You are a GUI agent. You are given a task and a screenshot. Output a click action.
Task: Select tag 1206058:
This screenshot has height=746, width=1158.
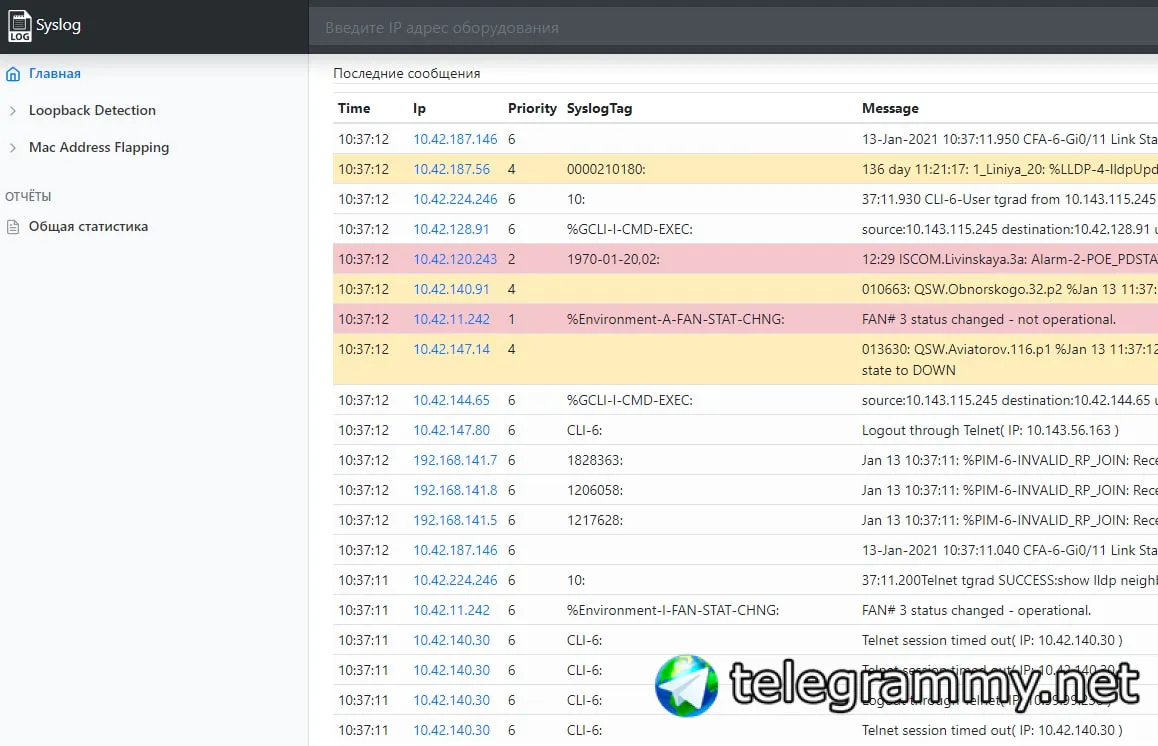[595, 490]
